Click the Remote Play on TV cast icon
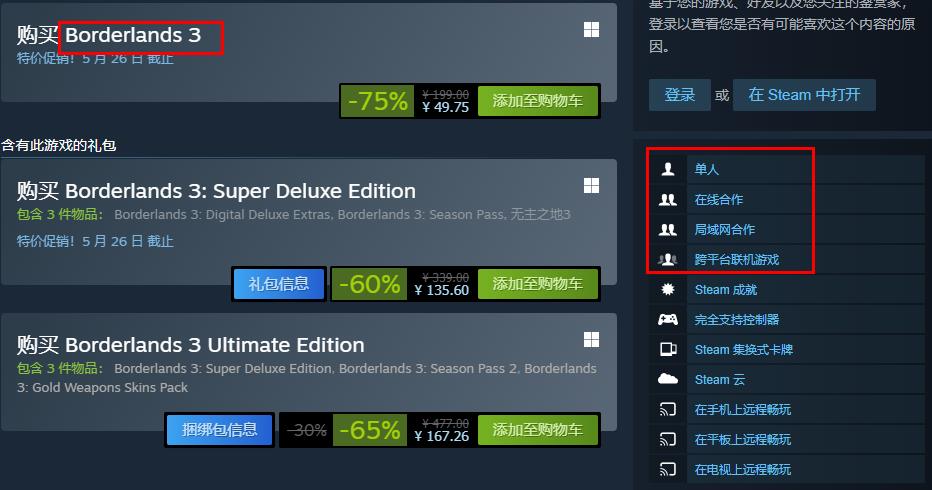Viewport: 932px width, 490px height. [667, 469]
